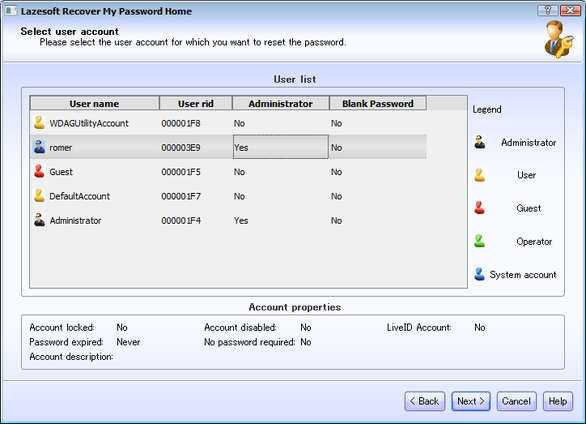Screen dimensions: 586x424
Task: Click the Administrator column header
Action: (x=281, y=103)
